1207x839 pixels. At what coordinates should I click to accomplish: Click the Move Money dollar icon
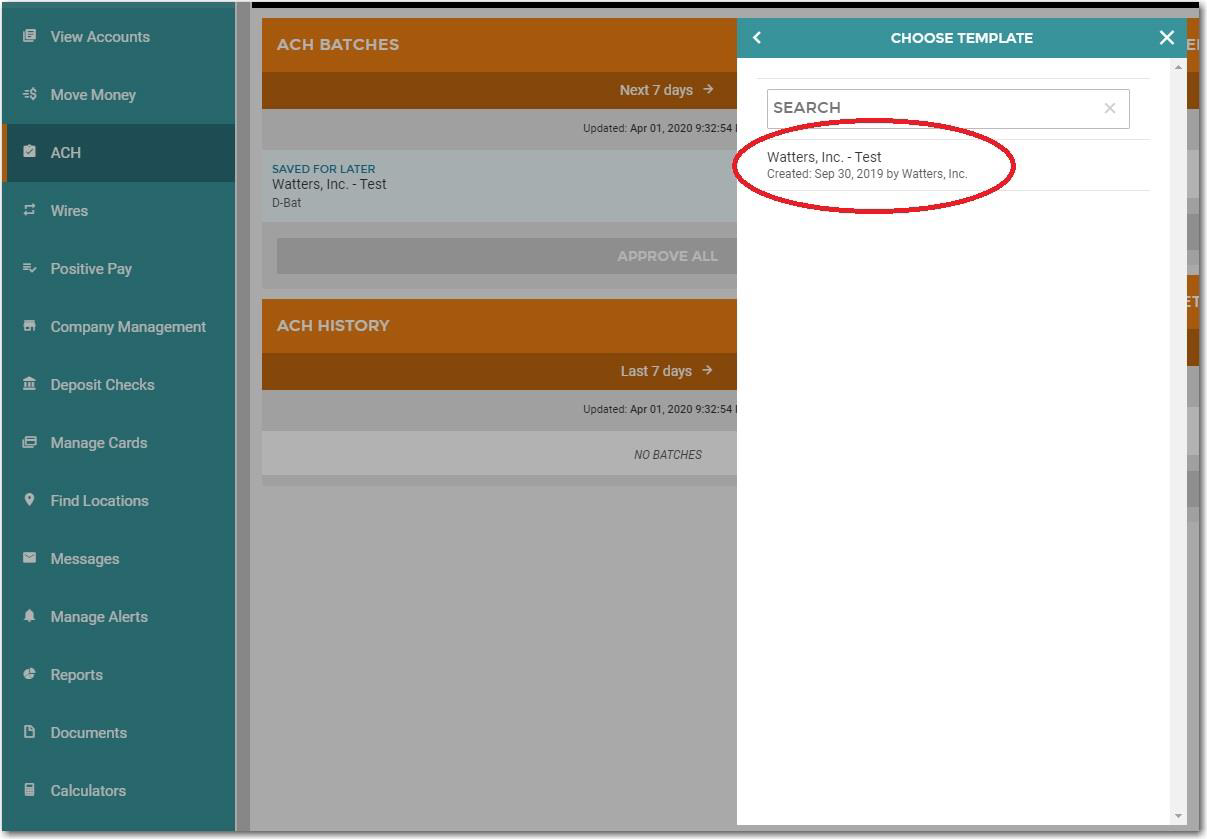point(30,95)
